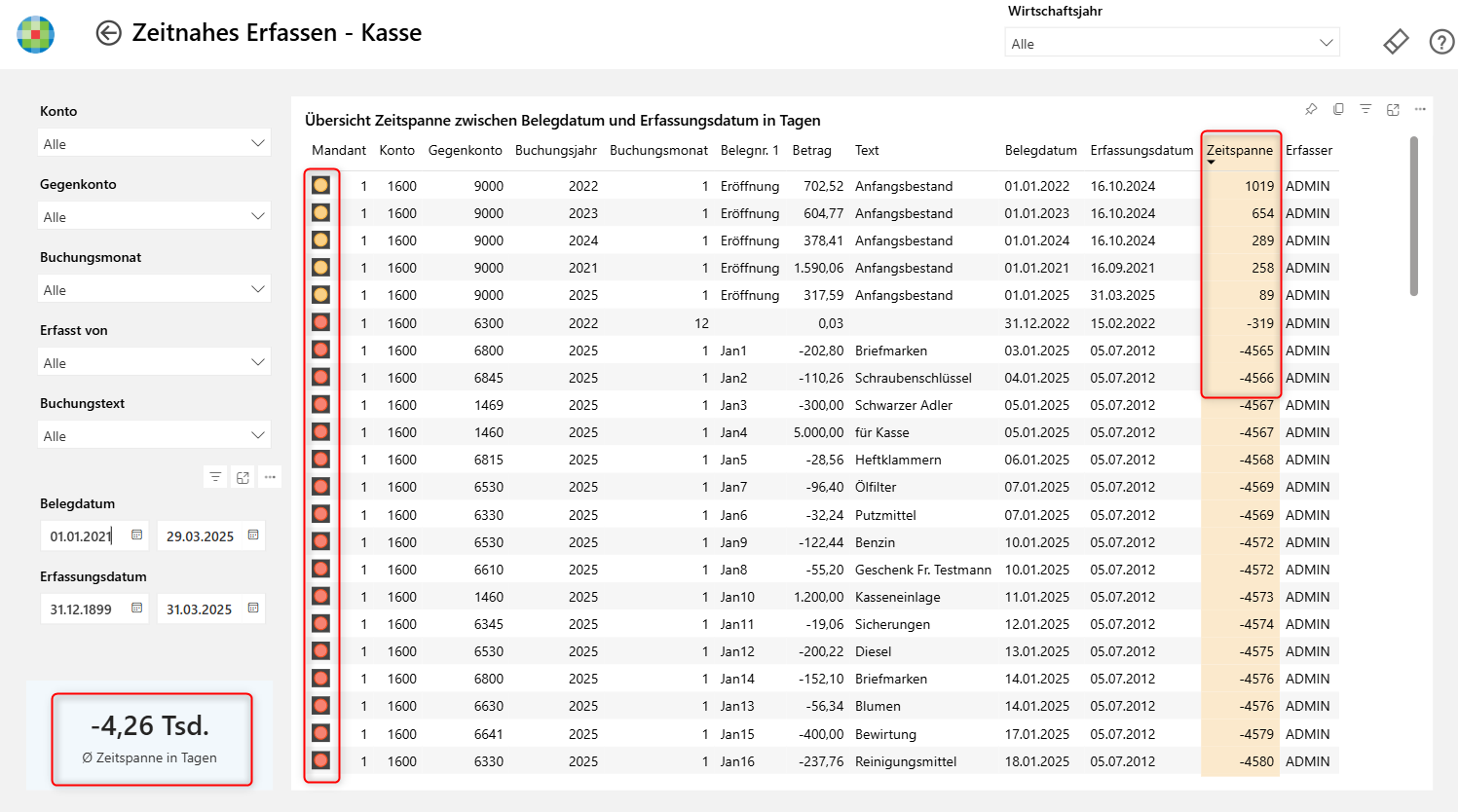Expand the Buchungsmonat filter dropdown
Viewport: 1458px width, 812px height.
pos(155,289)
